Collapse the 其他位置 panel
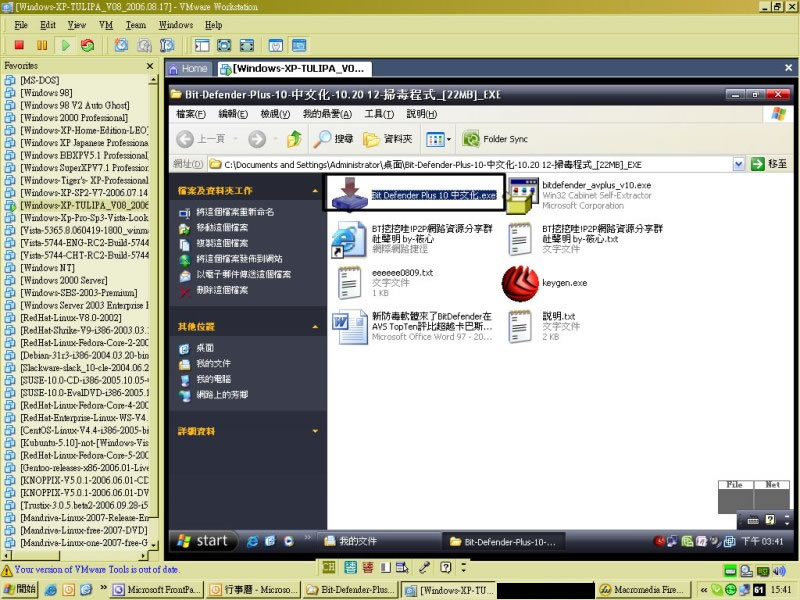Viewport: 800px width, 600px height. [315, 327]
